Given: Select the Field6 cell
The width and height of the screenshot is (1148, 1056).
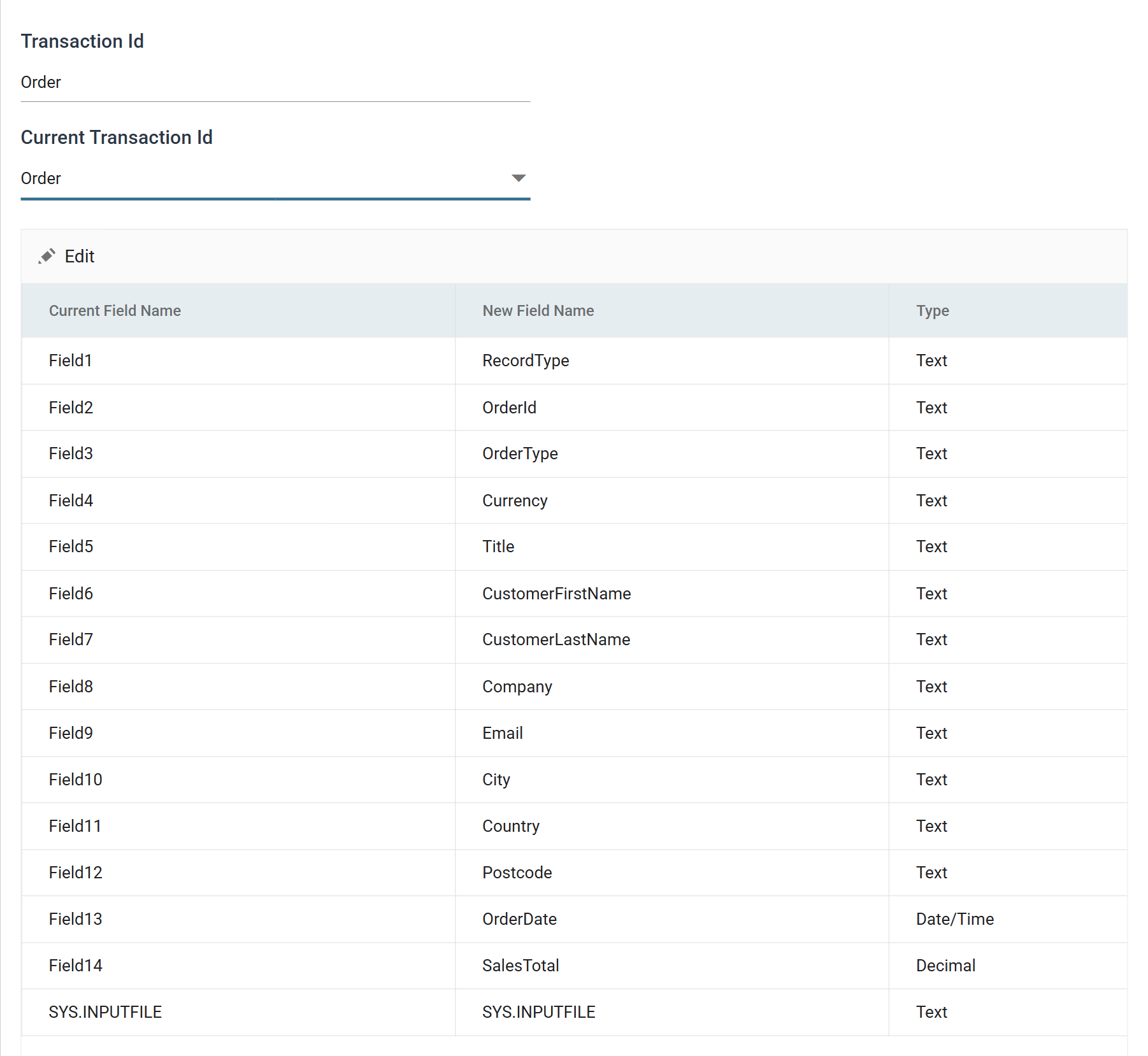Looking at the screenshot, I should pos(238,594).
